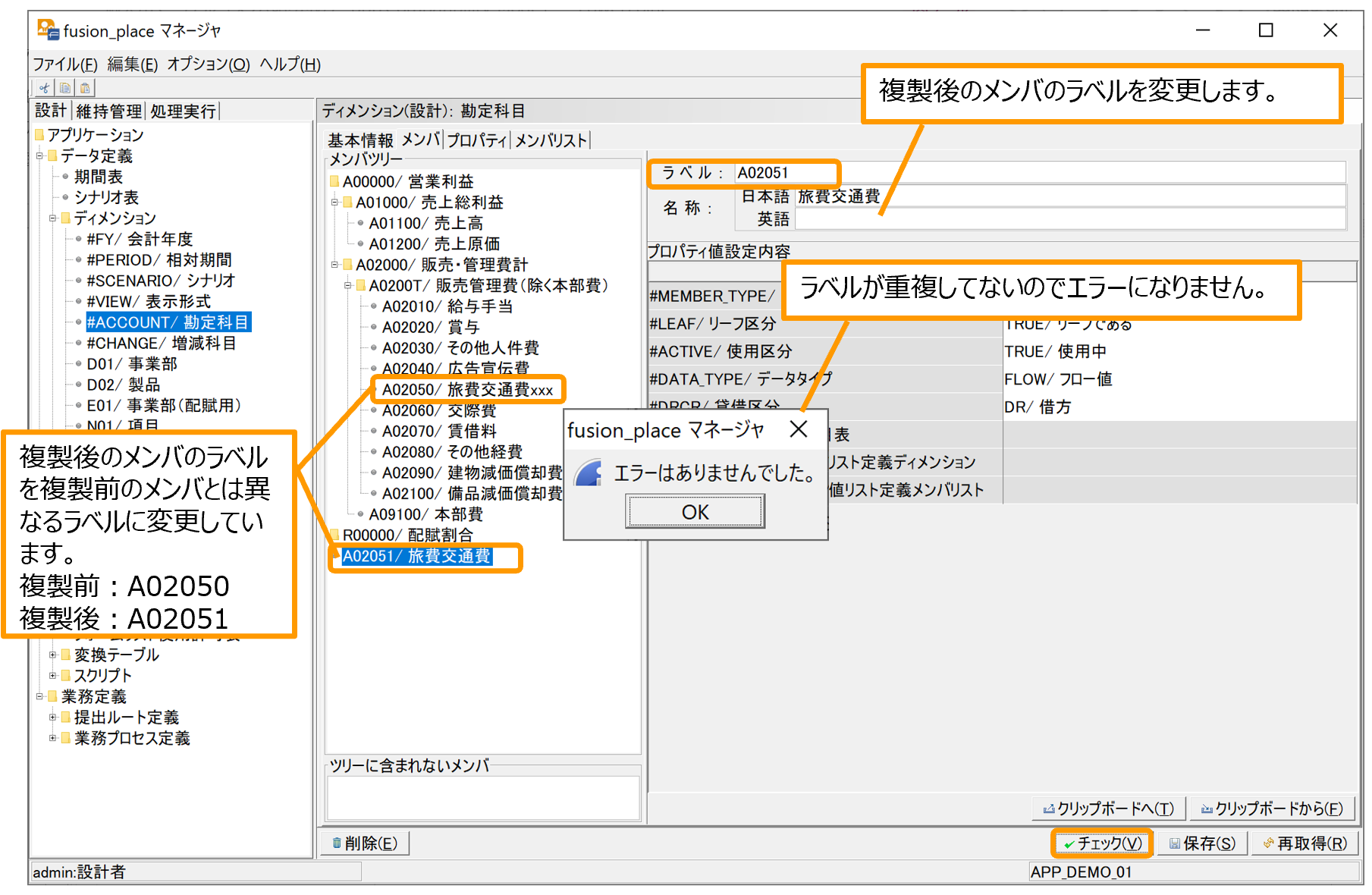Click the 保存(S) button

coord(1203,843)
